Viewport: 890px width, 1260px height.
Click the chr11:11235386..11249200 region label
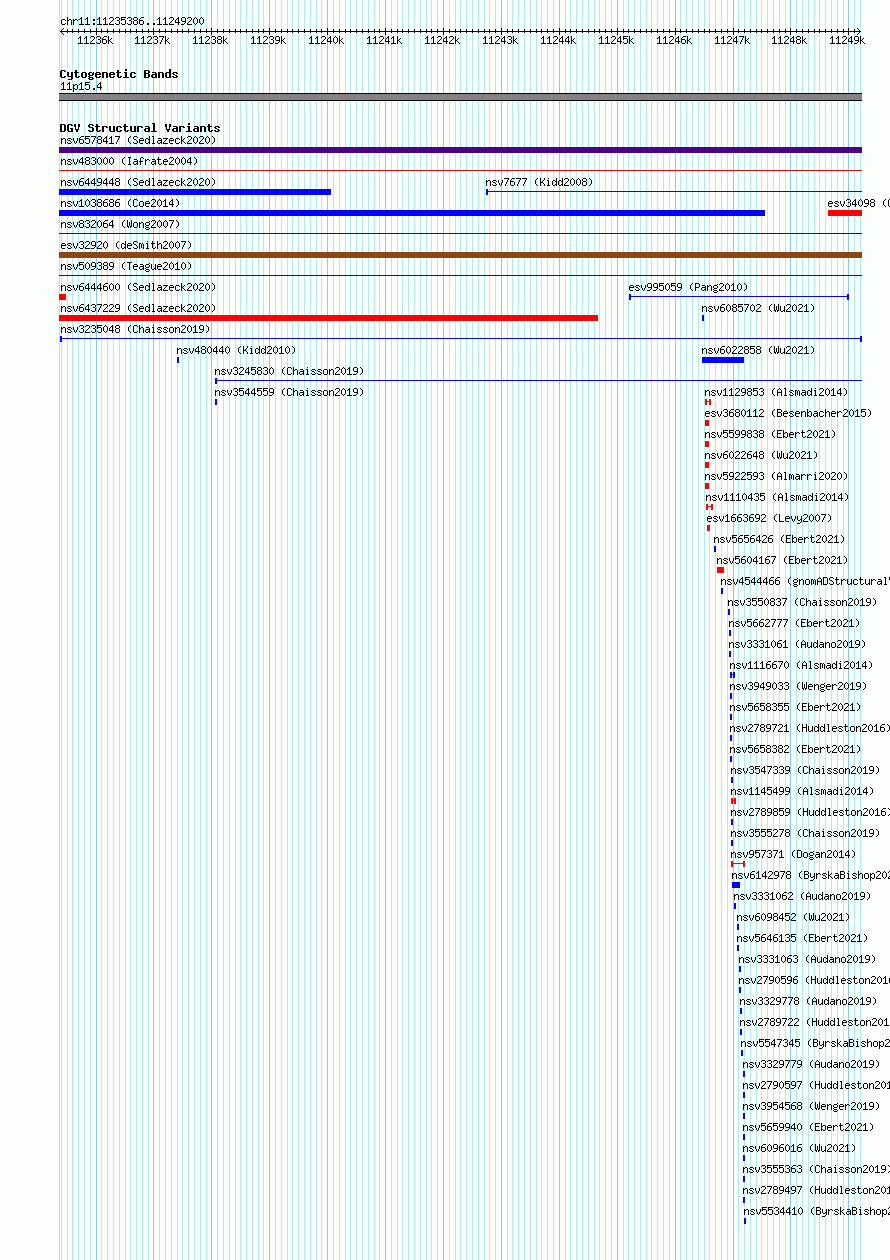[132, 21]
